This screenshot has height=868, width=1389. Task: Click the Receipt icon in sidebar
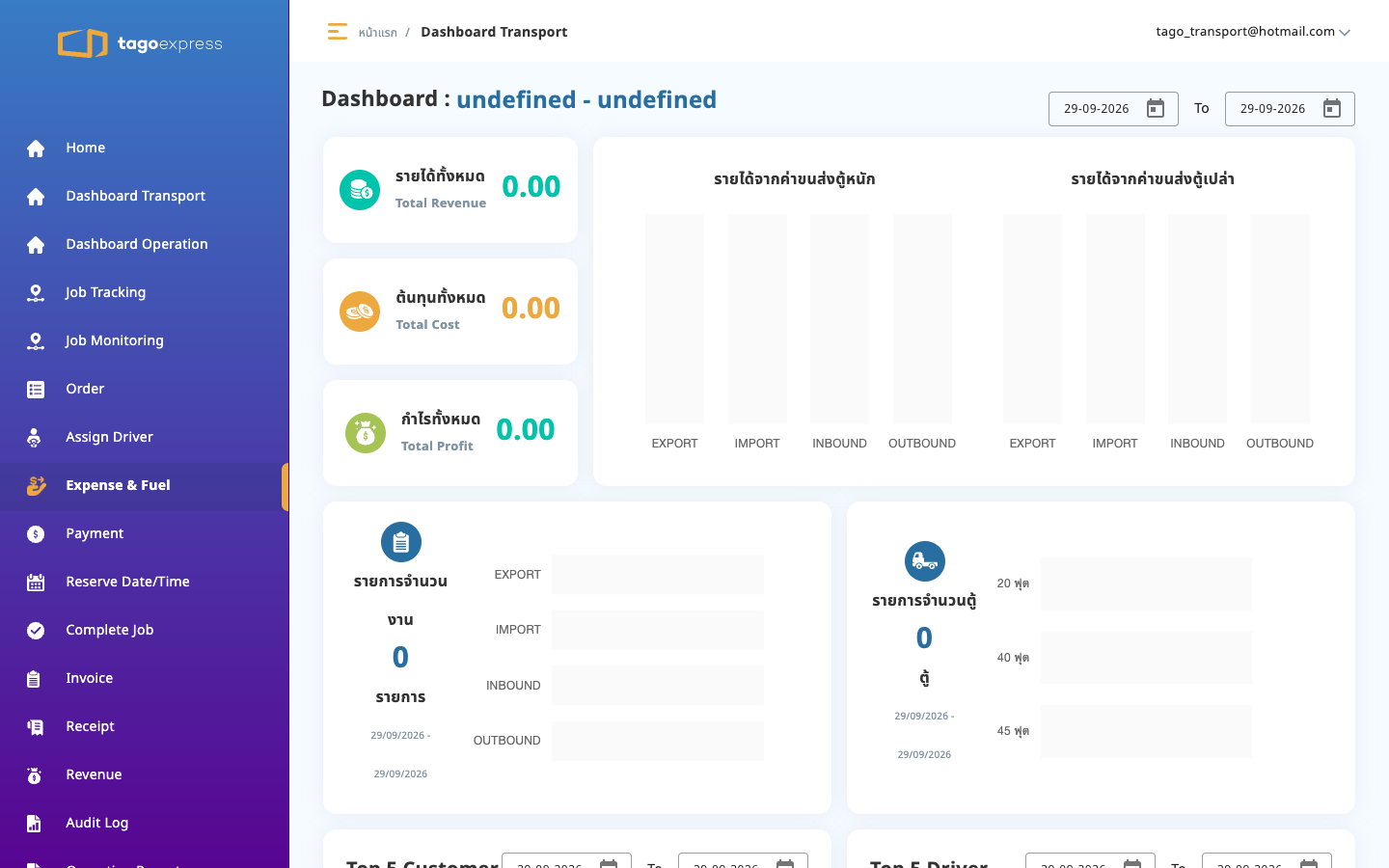pos(36,726)
